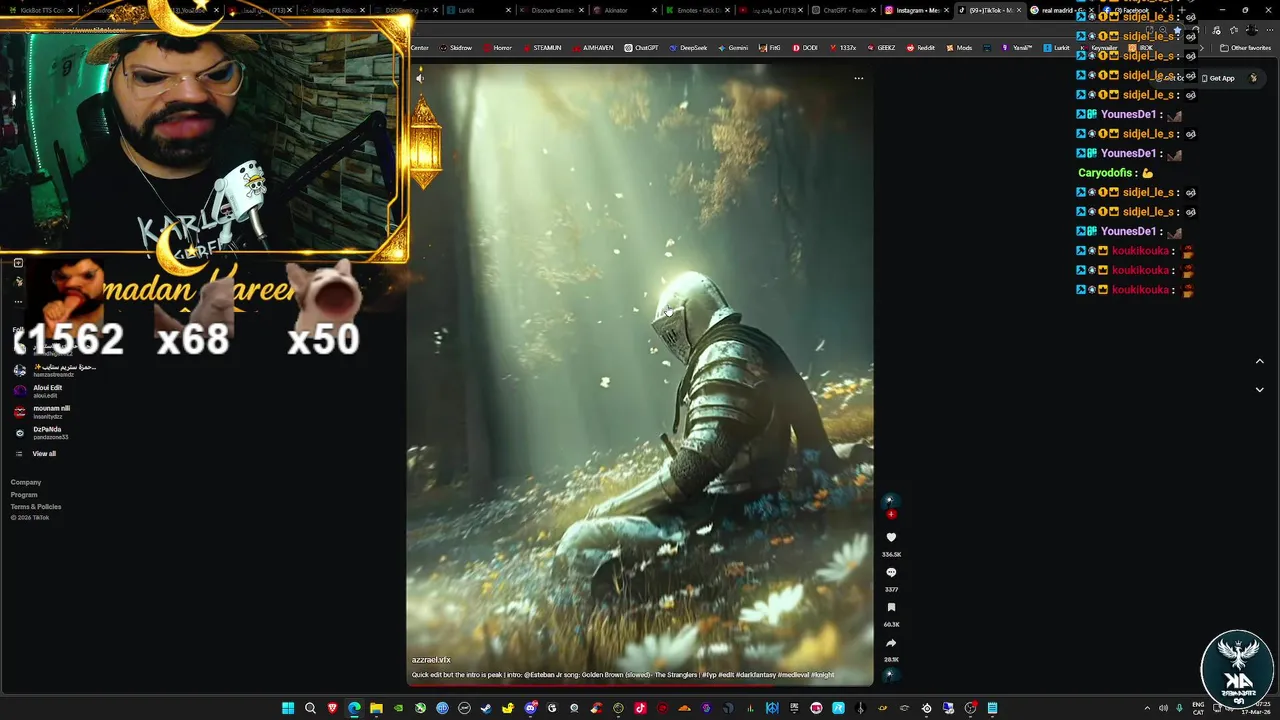The height and width of the screenshot is (720, 1280).
Task: Go to the next video with down chevron
Action: pyautogui.click(x=1259, y=390)
